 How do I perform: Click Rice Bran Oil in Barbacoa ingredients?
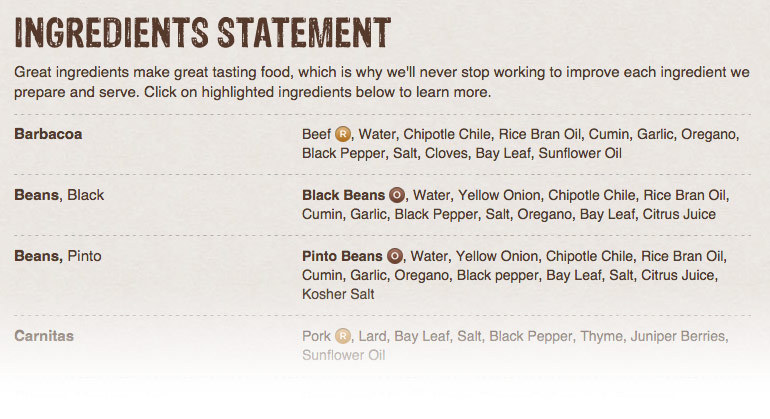[540, 134]
